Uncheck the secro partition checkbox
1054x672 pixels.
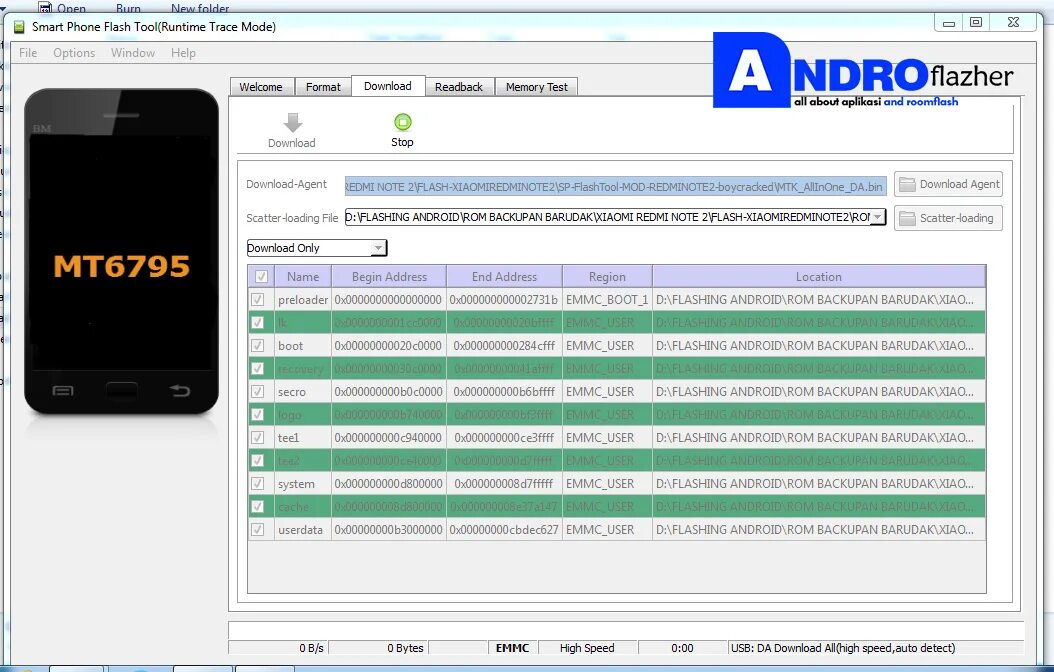(x=257, y=391)
